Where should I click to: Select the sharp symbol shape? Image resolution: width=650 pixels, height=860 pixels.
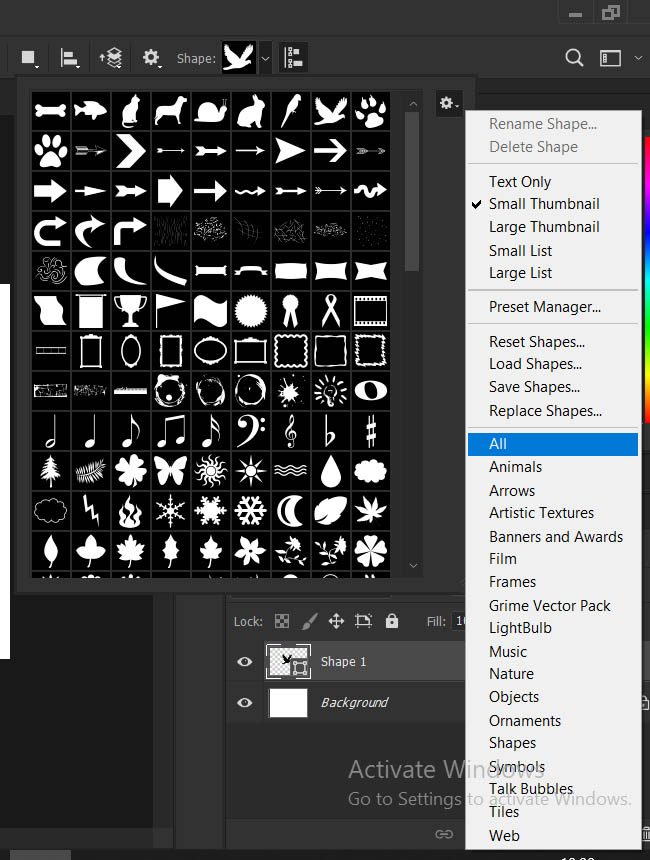click(x=371, y=431)
